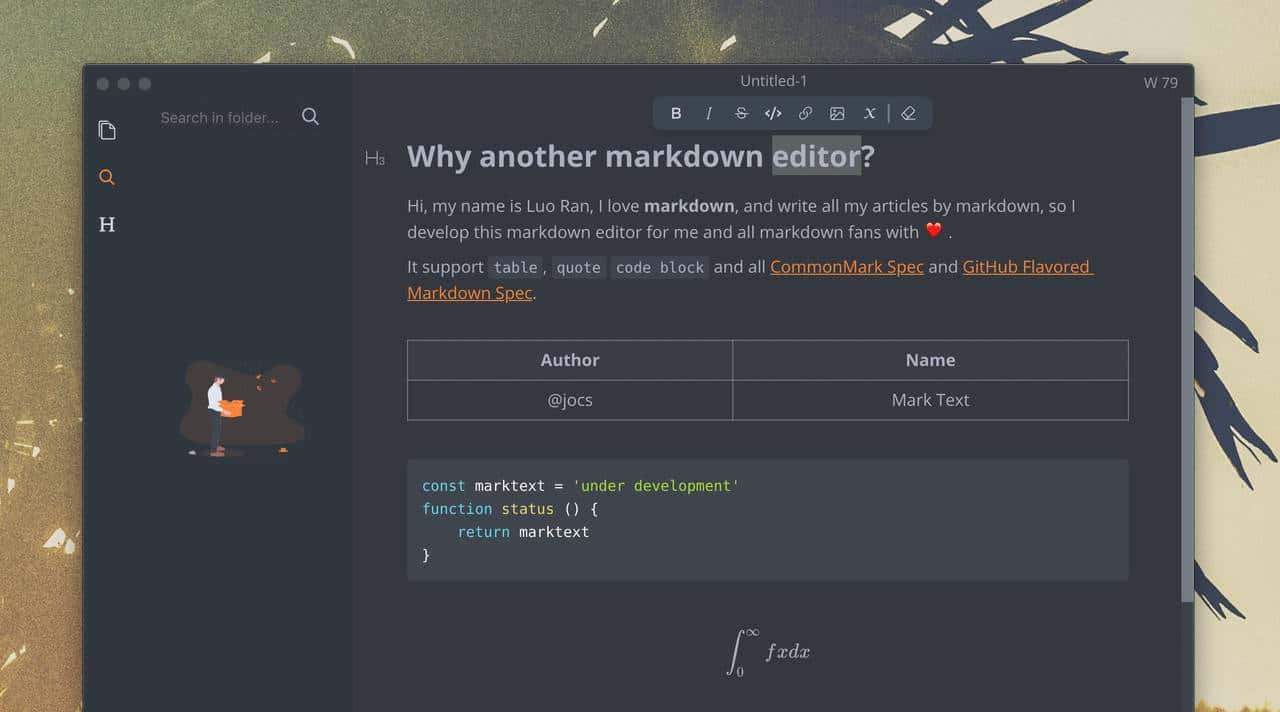Open table of contents via H icon
This screenshot has width=1280, height=712.
point(106,224)
